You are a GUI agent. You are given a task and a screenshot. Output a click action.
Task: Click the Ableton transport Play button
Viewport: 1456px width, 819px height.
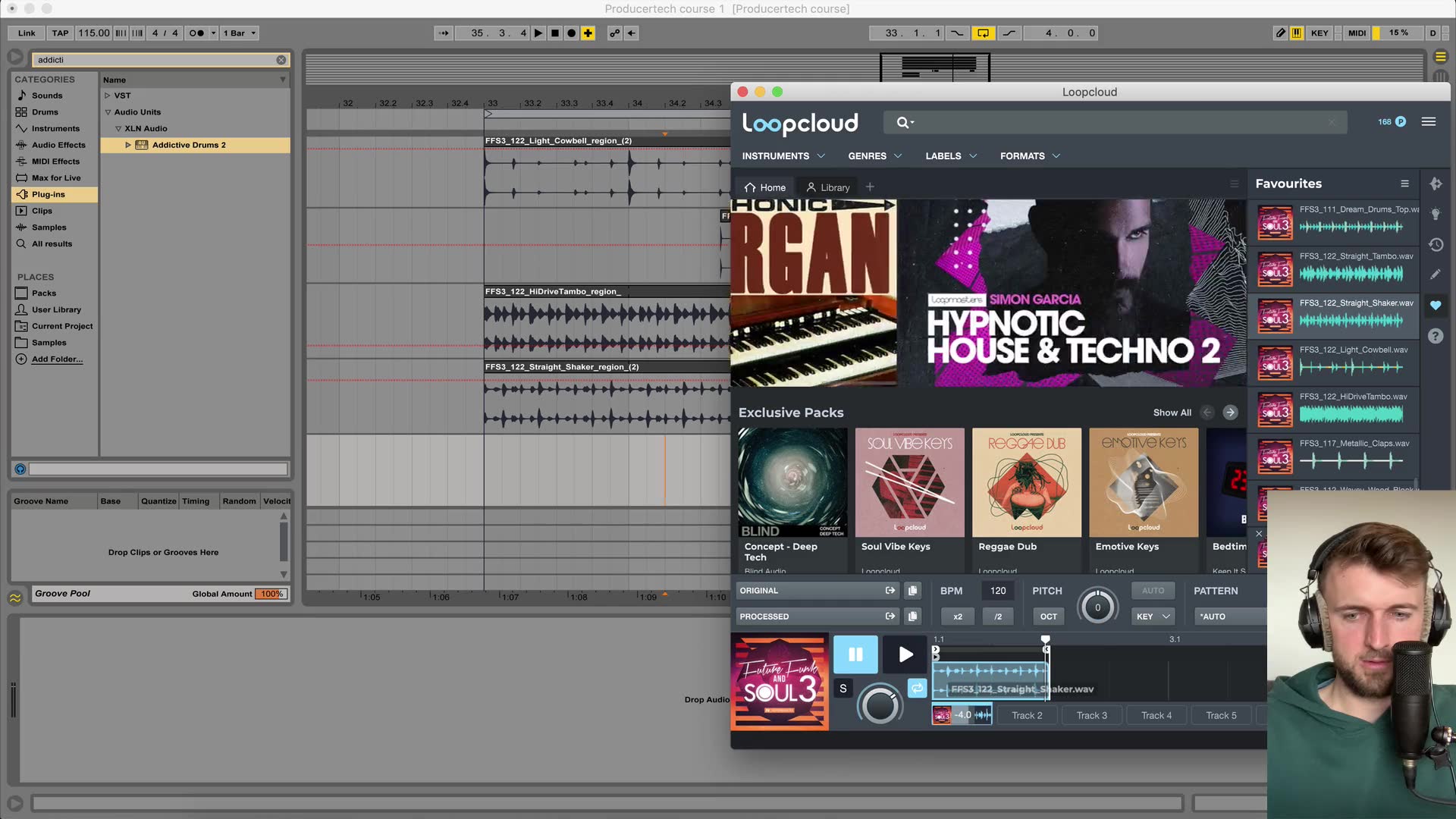[x=538, y=33]
